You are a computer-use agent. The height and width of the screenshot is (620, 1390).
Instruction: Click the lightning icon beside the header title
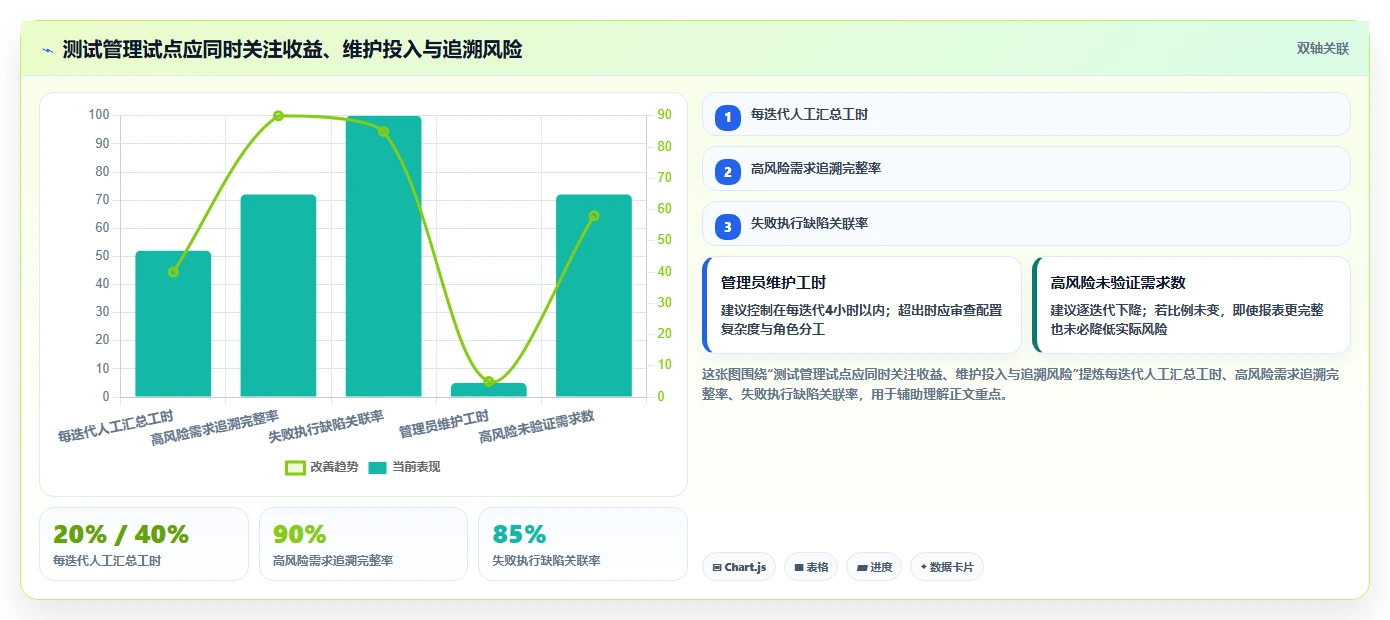coord(47,49)
